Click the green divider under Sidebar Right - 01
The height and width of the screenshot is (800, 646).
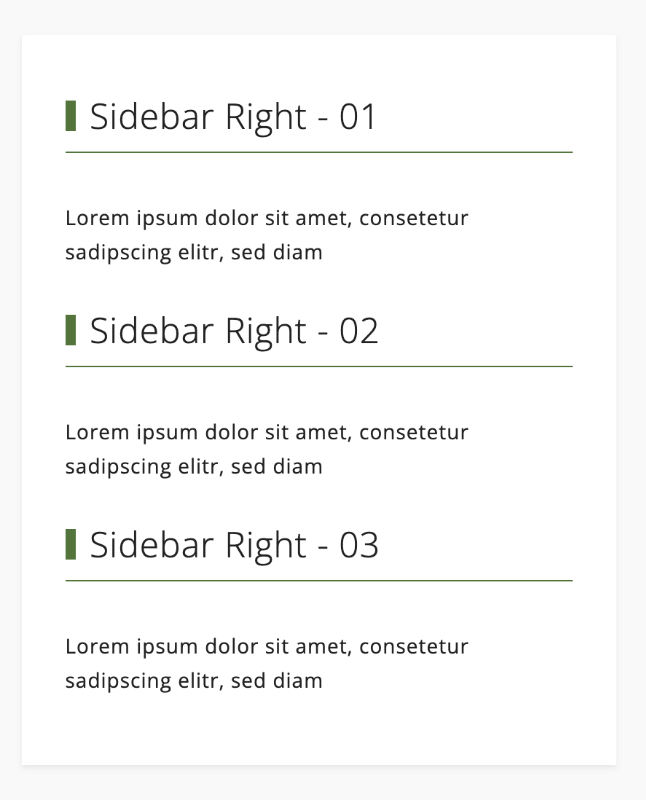[319, 152]
